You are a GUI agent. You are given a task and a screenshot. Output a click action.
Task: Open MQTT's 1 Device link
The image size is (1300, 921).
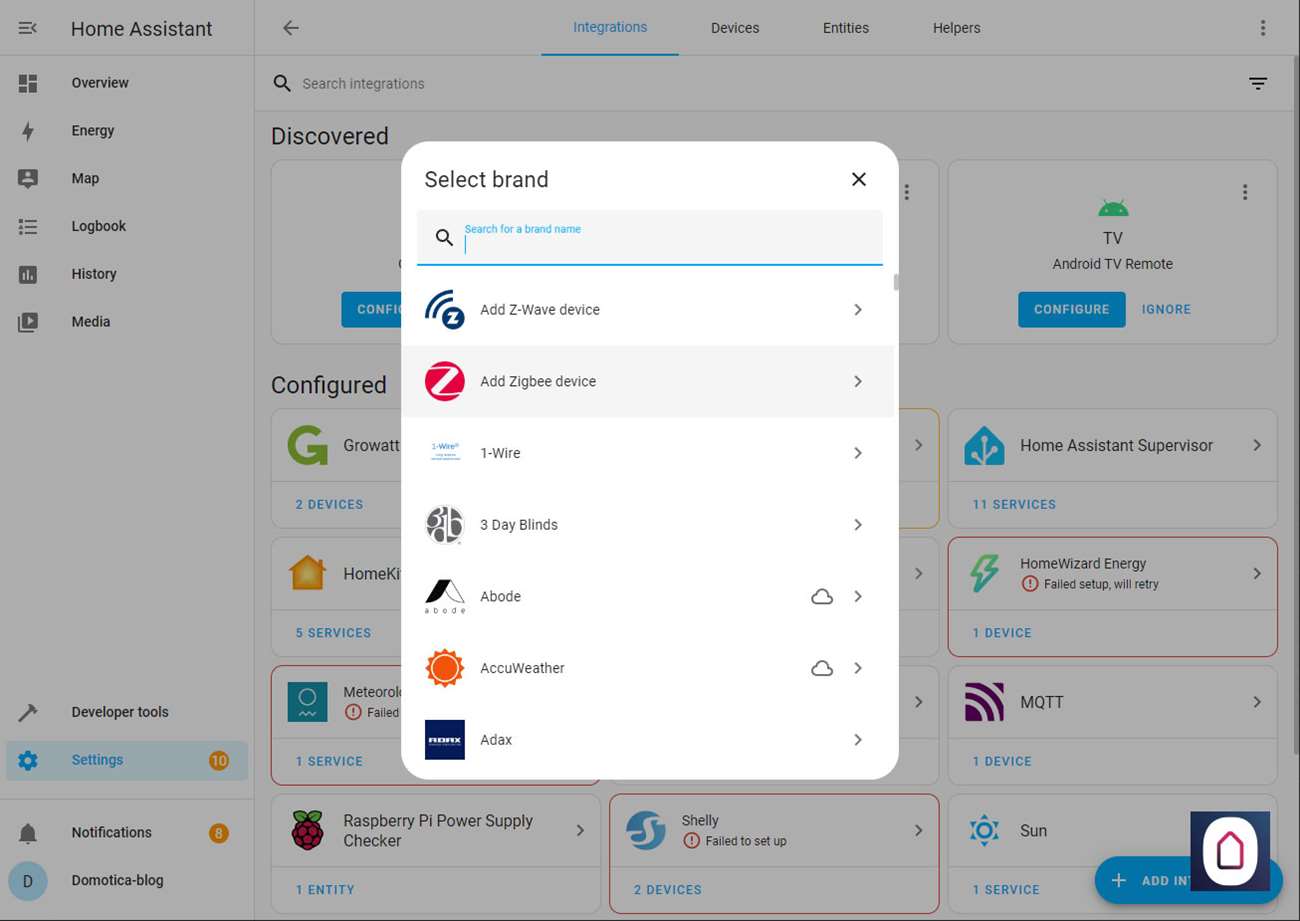[x=1002, y=762]
